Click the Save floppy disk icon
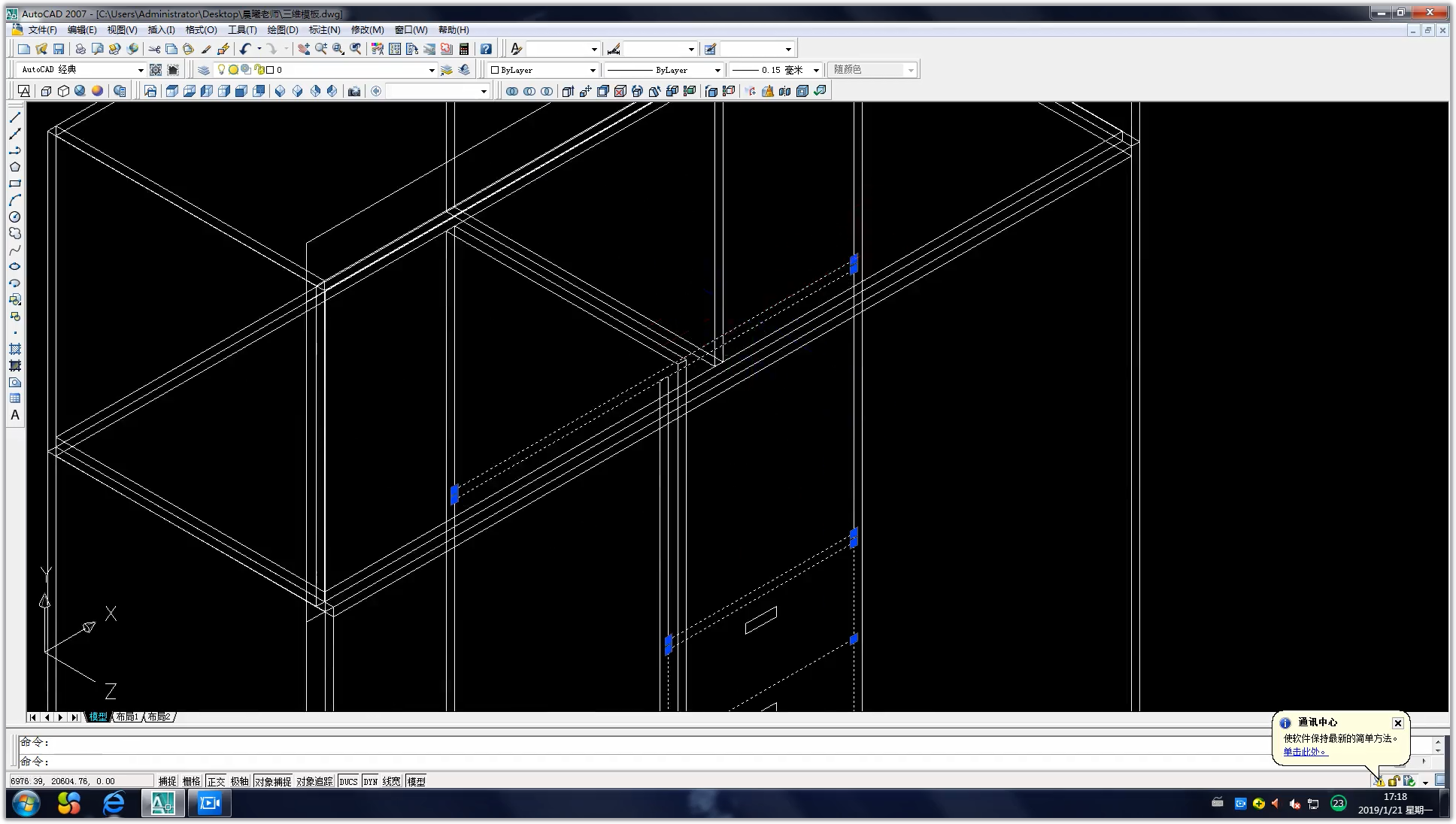 point(59,49)
